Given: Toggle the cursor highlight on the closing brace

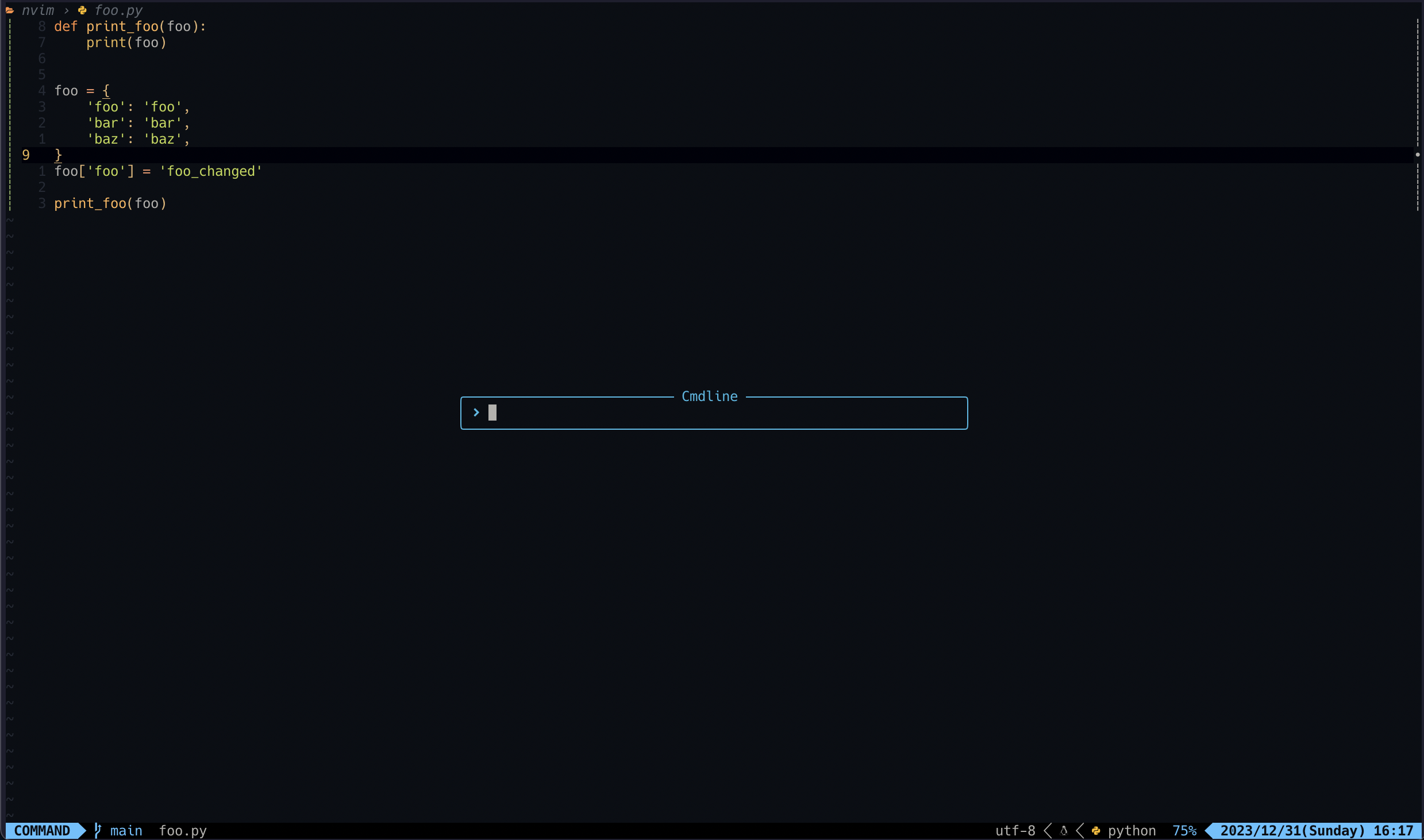Looking at the screenshot, I should 59,154.
